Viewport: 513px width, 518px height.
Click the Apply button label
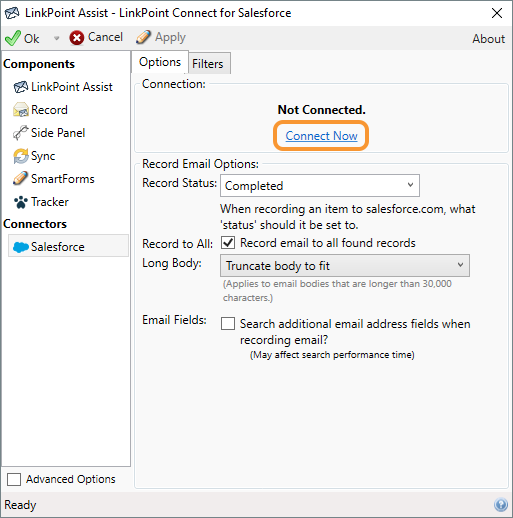170,37
